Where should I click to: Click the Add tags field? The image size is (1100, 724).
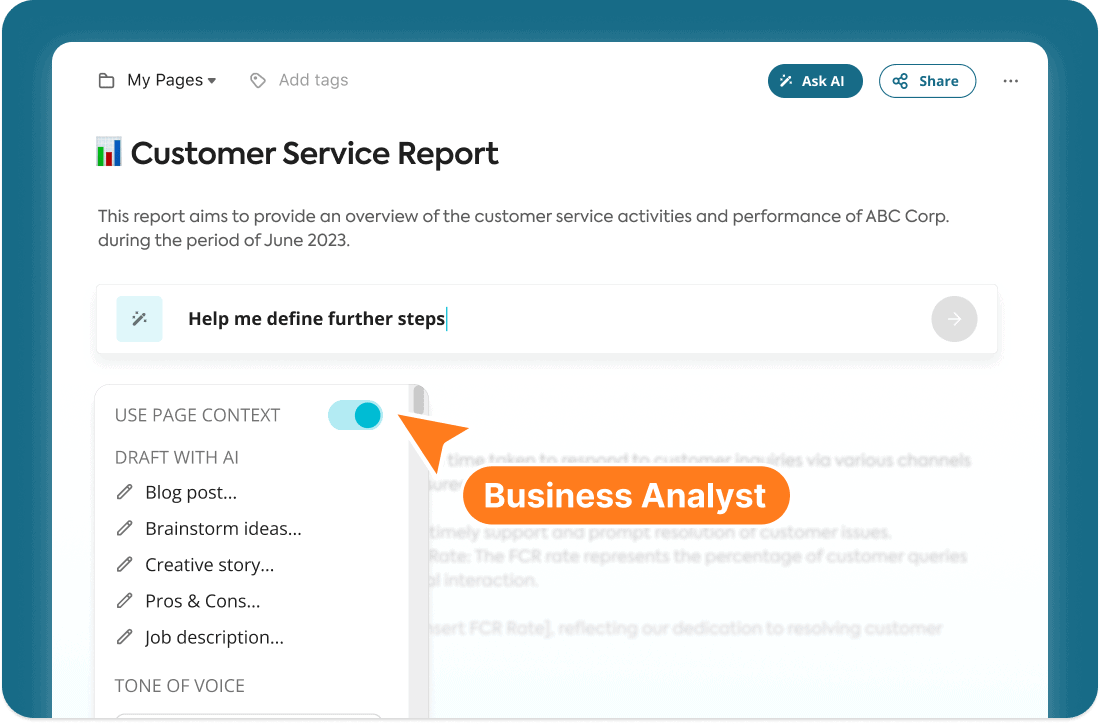tap(313, 81)
